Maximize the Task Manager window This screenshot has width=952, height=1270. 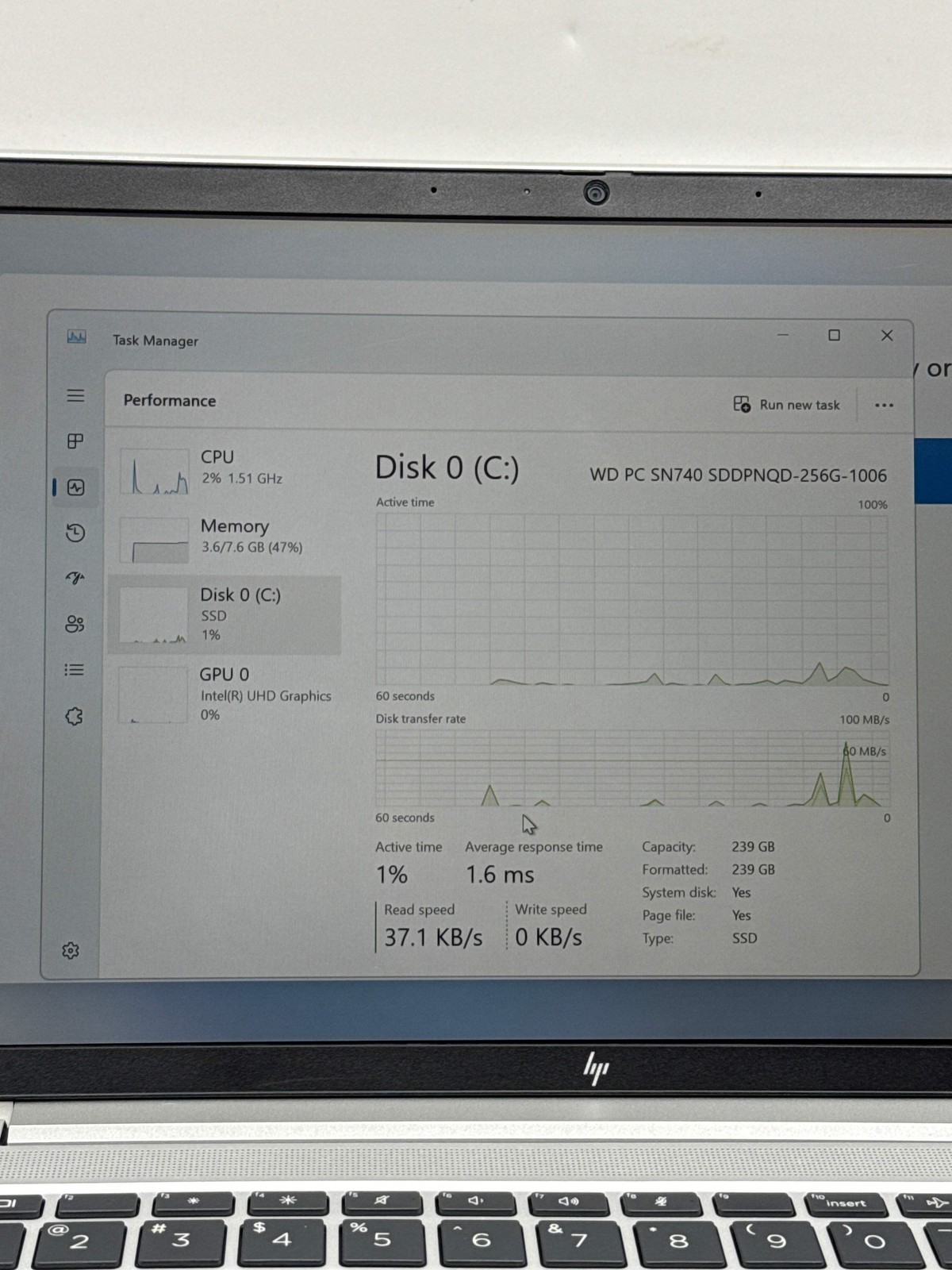[834, 335]
